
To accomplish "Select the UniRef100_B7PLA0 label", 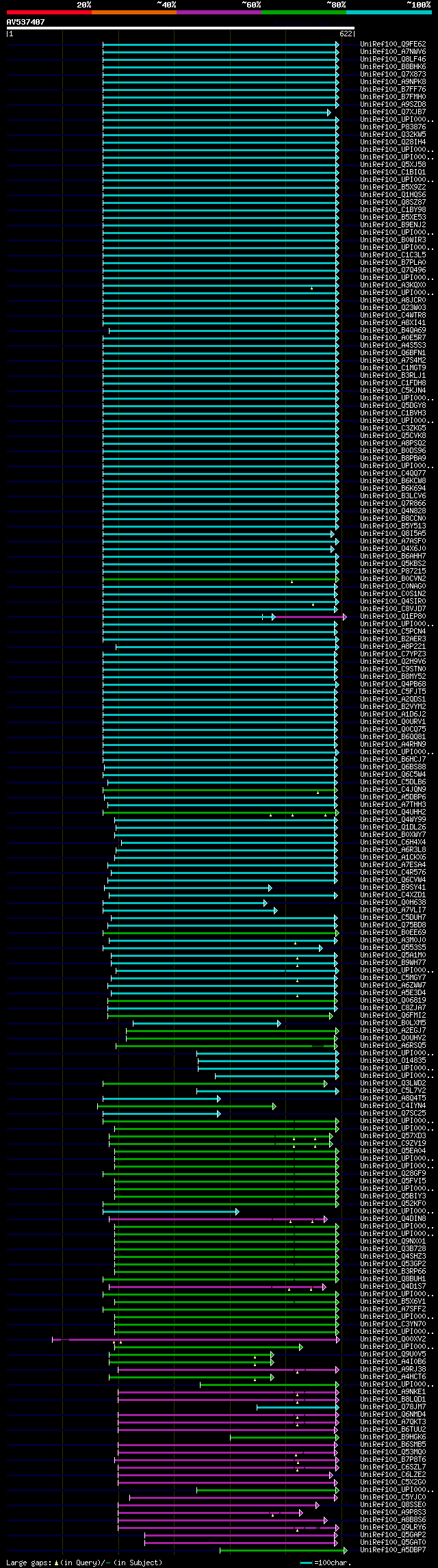I will pyautogui.click(x=393, y=263).
